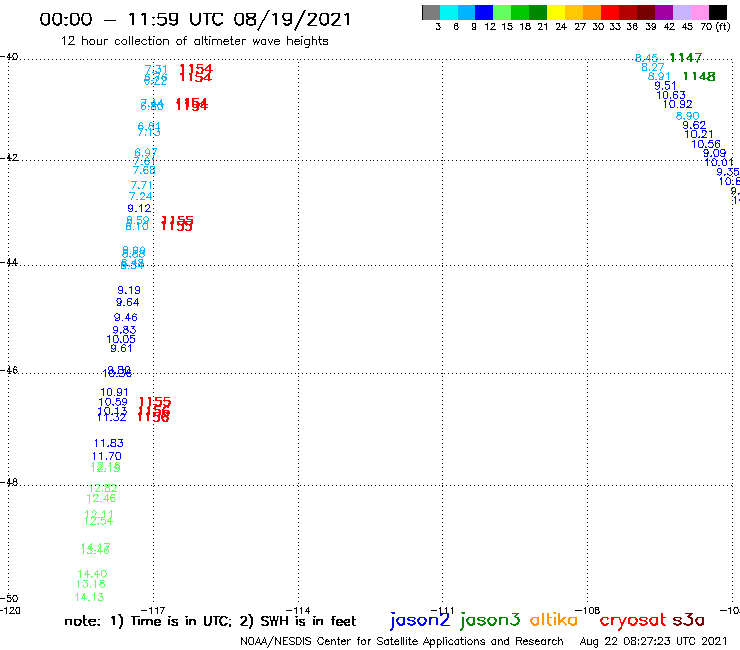The image size is (740, 650).
Task: Select the 9.51 wave height reading
Action: coord(665,85)
